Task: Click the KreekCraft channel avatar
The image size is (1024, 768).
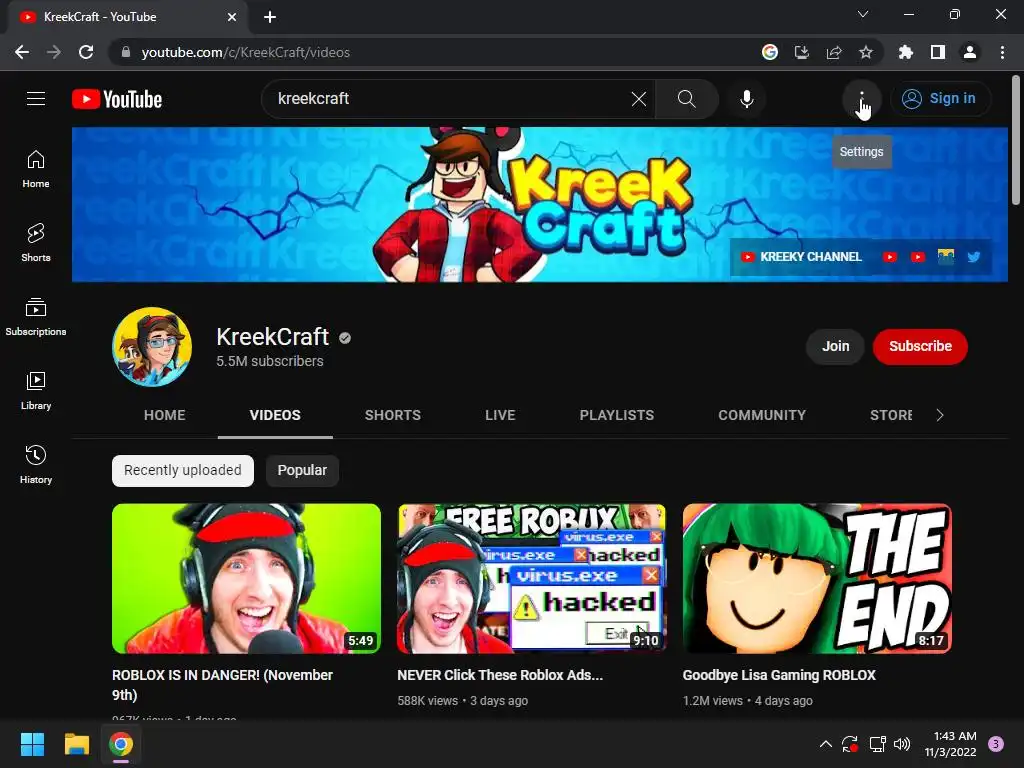Action: [152, 347]
